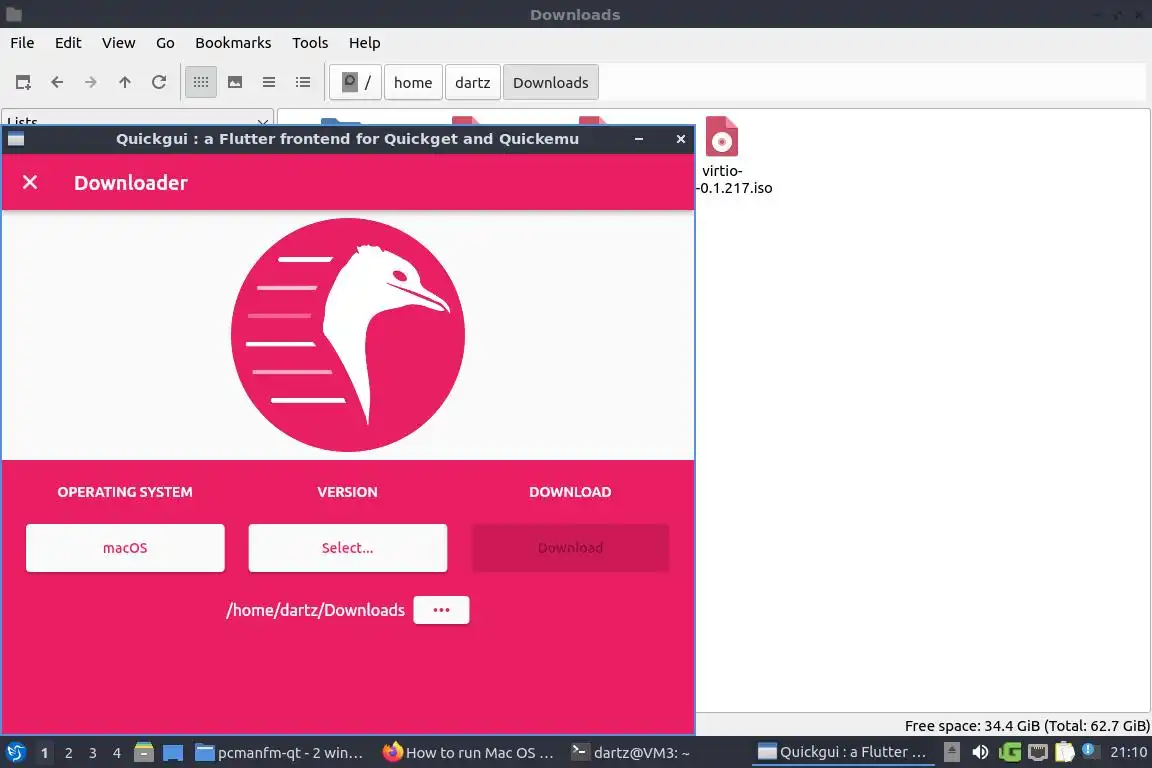
Task: Click the green G tray icon
Action: (1009, 752)
